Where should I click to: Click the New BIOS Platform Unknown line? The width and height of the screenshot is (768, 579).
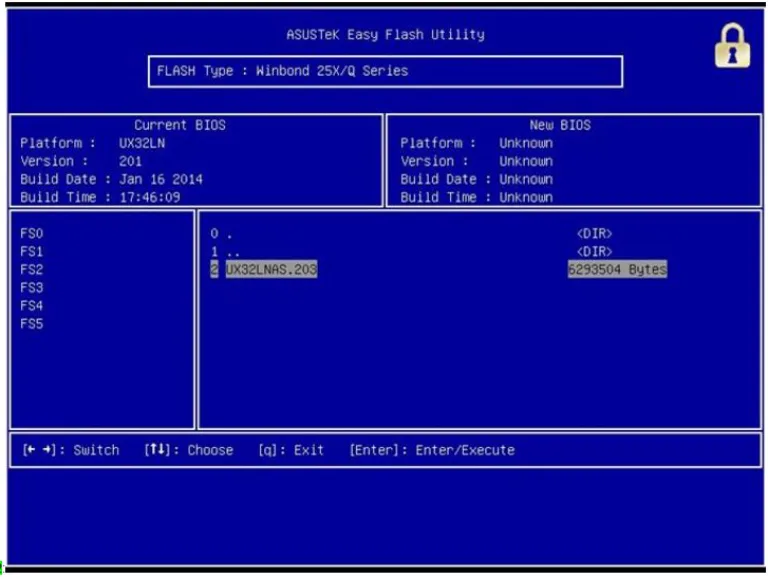[477, 143]
